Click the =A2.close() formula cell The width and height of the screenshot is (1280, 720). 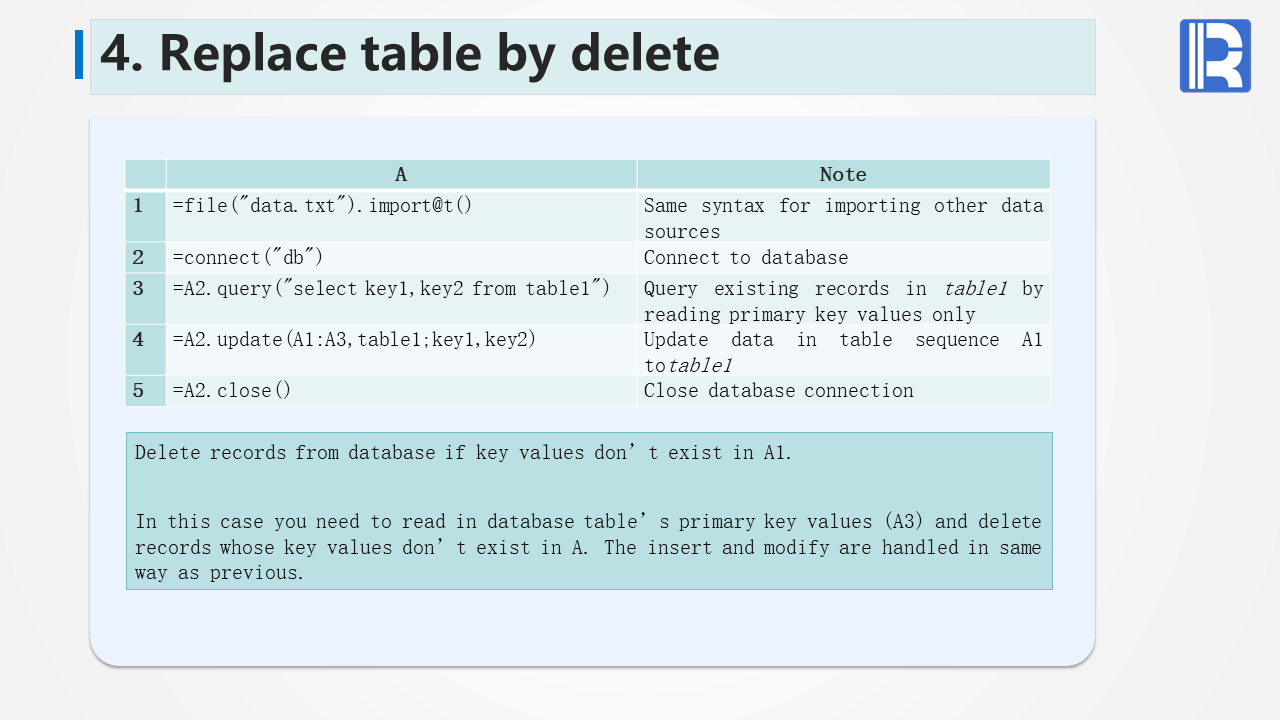coord(232,391)
